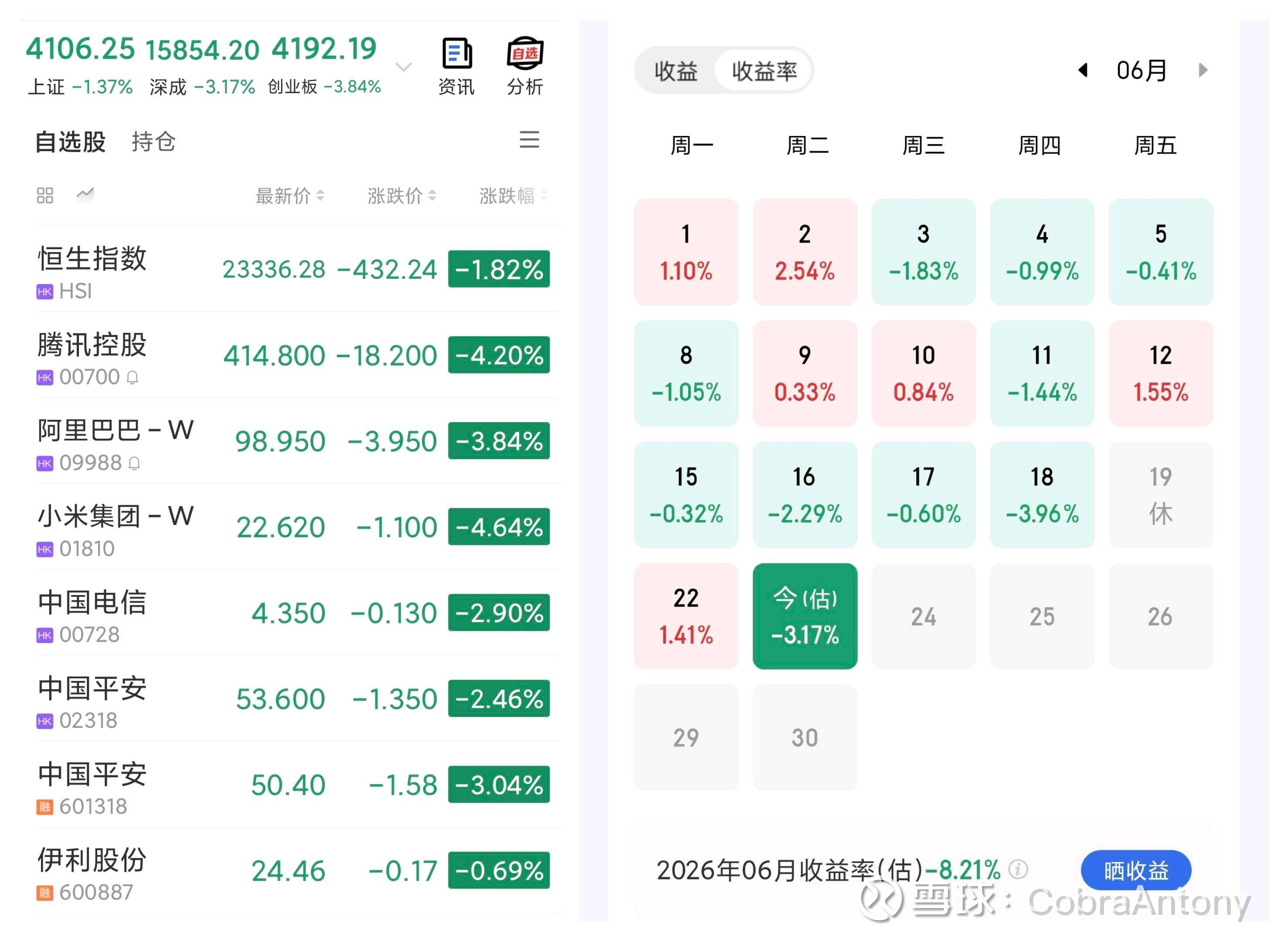The height and width of the screenshot is (941, 1288).
Task: Toggle 涨跌幅 column sort order
Action: point(513,195)
